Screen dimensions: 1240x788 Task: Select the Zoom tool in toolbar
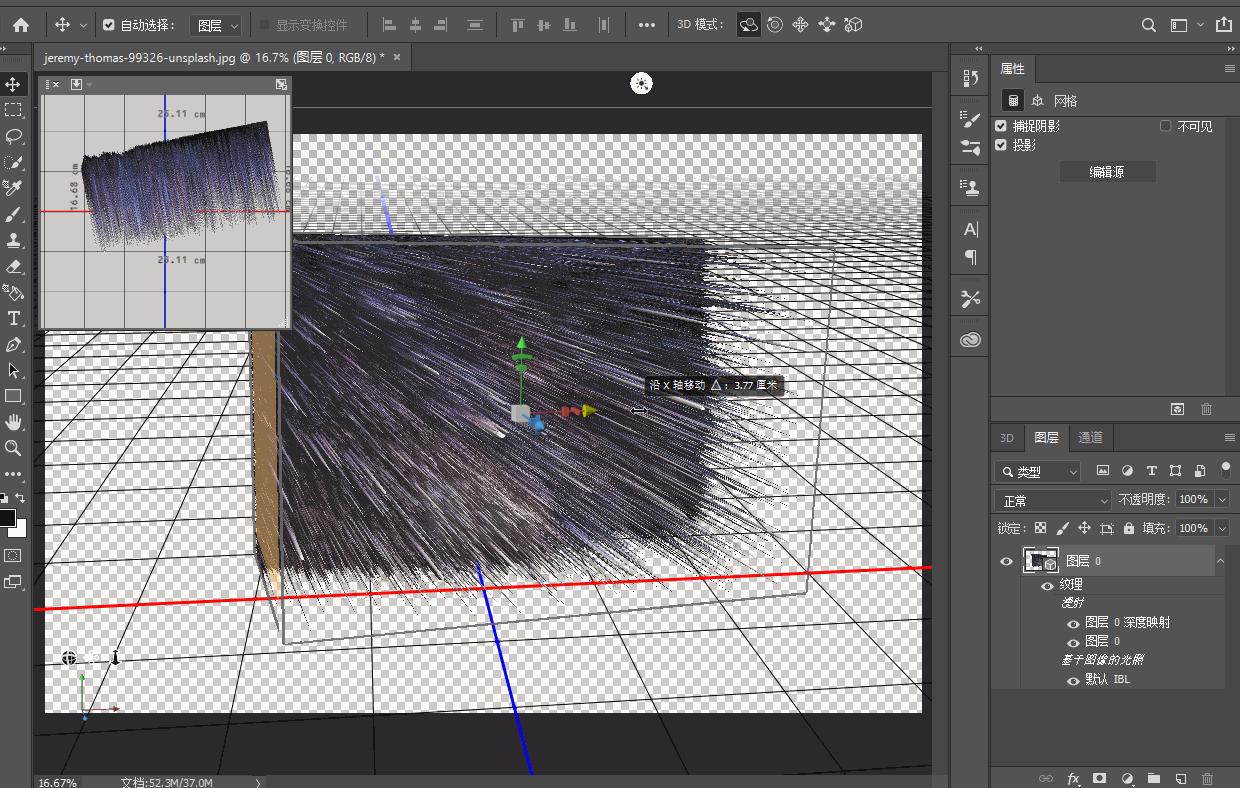coord(14,448)
